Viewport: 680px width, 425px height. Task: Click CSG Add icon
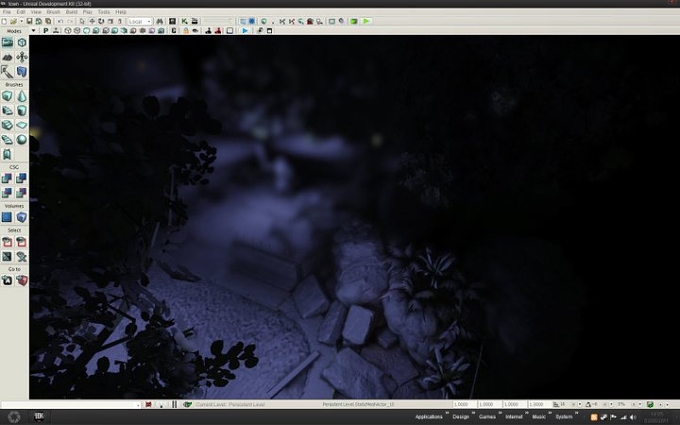click(7, 178)
